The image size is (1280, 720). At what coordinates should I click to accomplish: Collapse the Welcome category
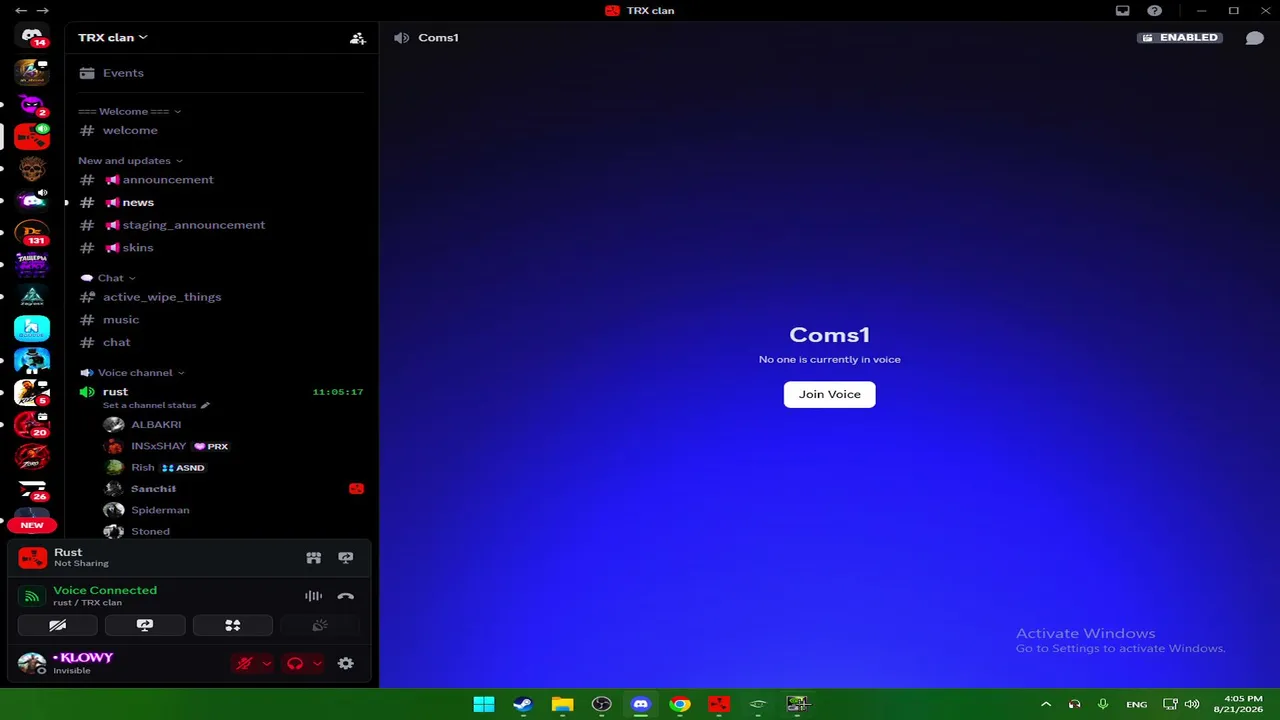tap(130, 112)
